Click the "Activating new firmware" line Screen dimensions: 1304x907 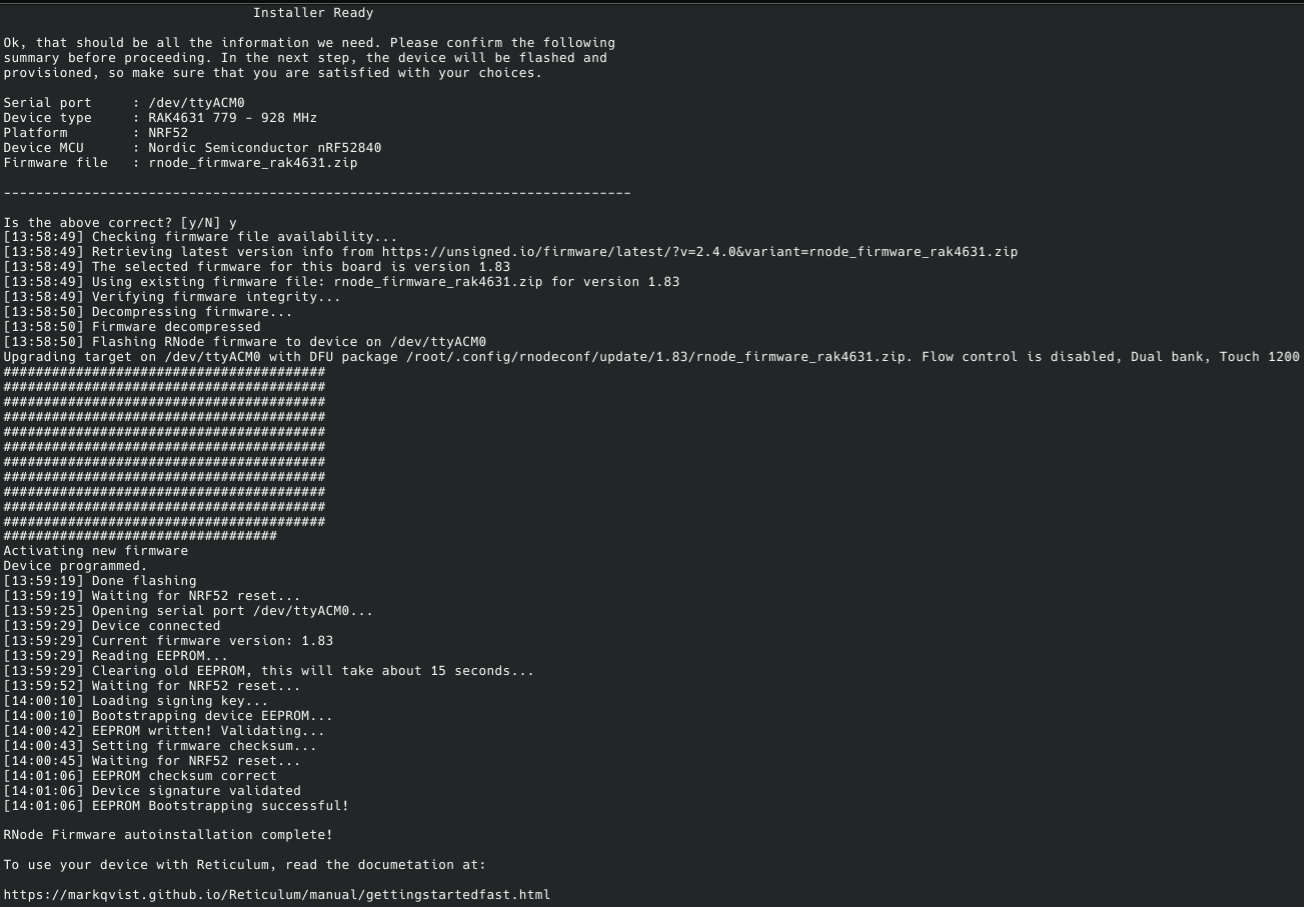coord(95,551)
